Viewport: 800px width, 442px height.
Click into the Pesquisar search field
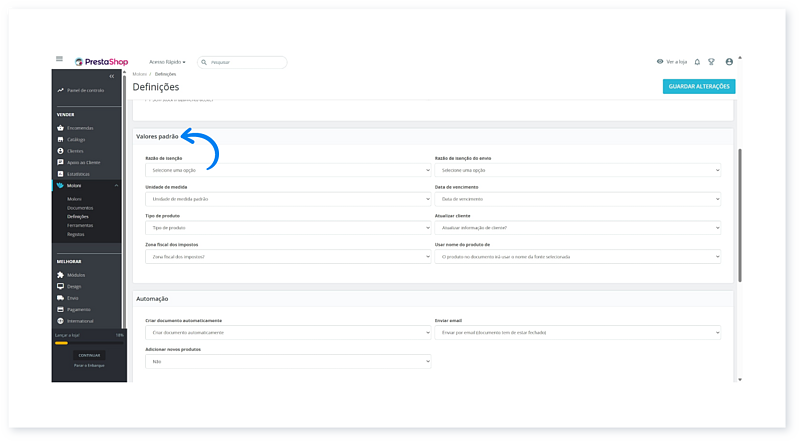coord(245,62)
